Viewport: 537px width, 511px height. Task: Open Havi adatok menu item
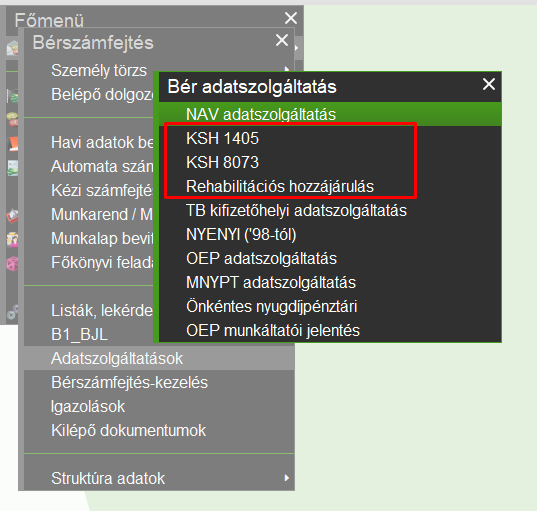[x=102, y=142]
